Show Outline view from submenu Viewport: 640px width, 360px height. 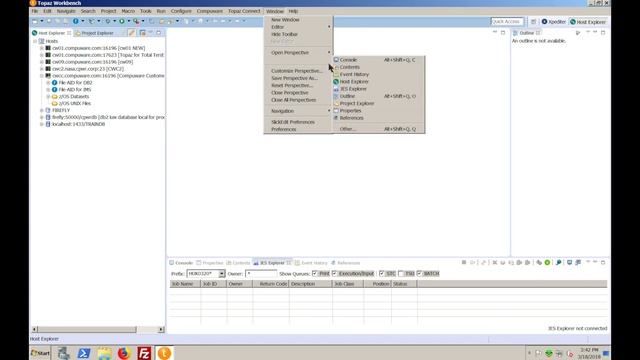click(x=347, y=96)
